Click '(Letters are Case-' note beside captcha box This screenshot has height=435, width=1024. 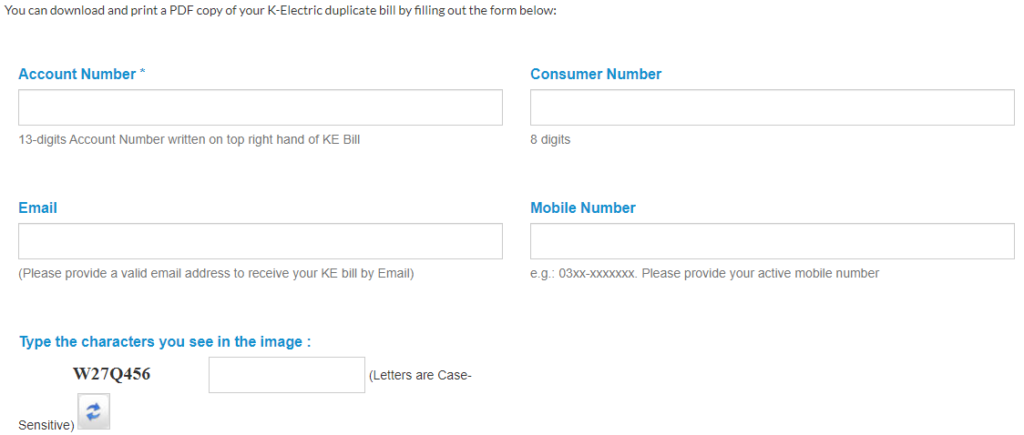click(x=420, y=376)
